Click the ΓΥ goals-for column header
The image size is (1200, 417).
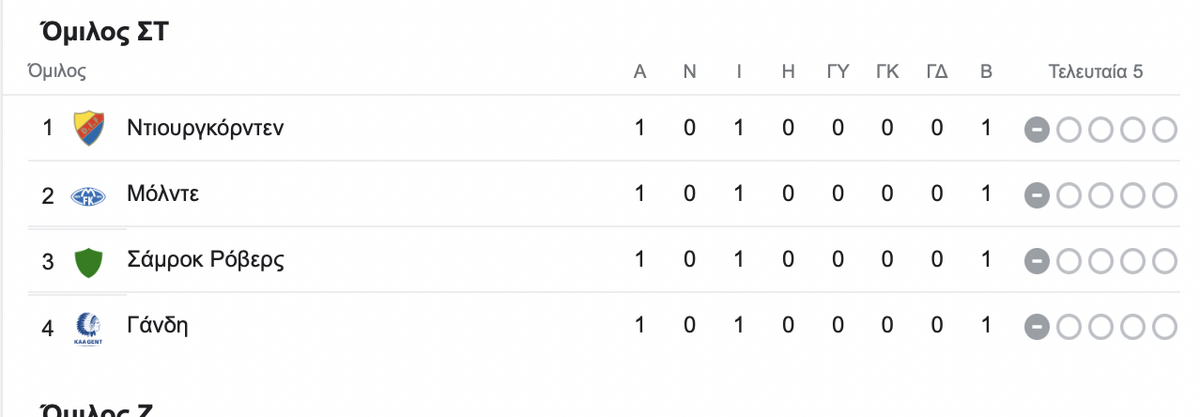pyautogui.click(x=837, y=72)
